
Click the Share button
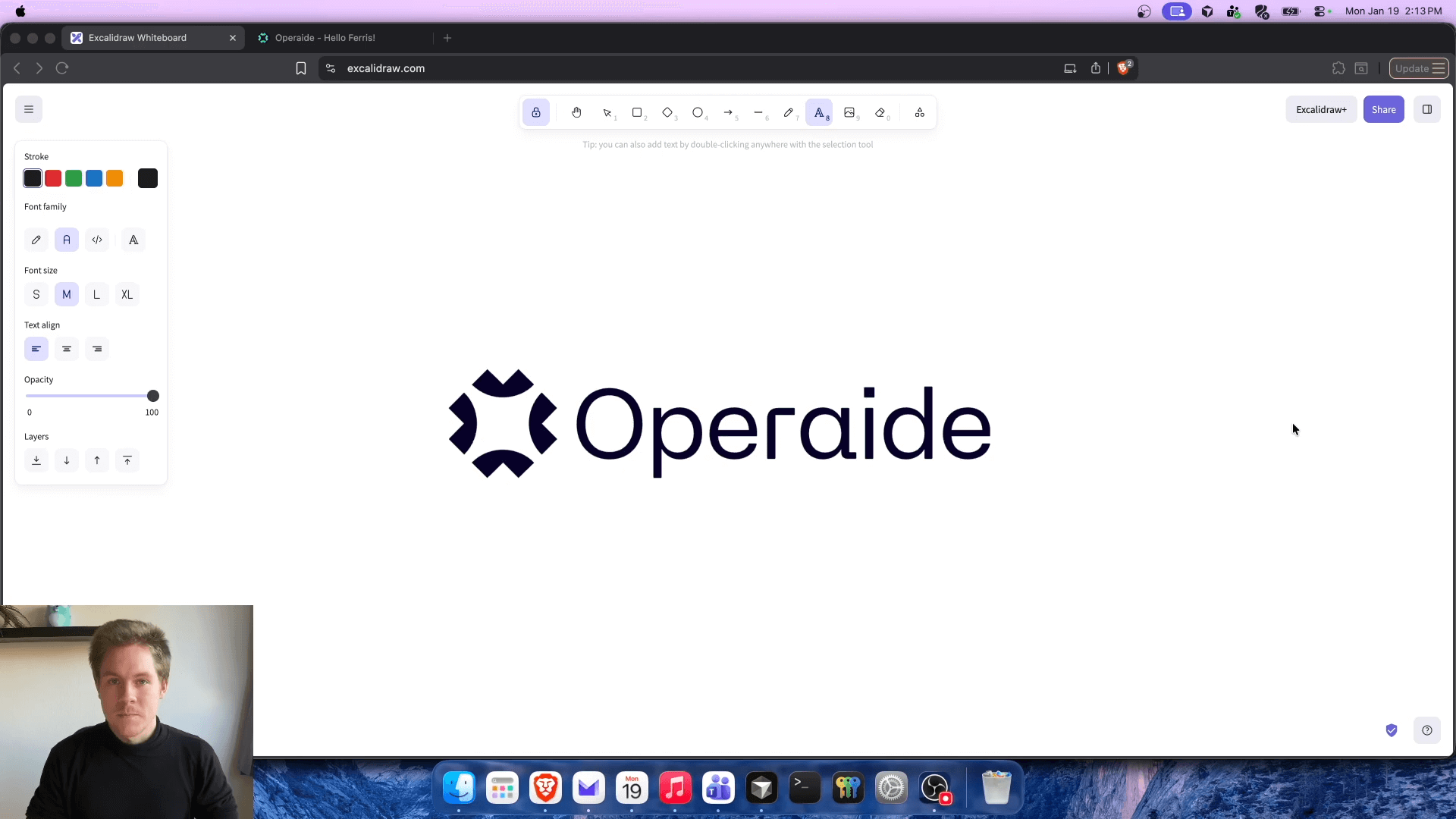(x=1383, y=109)
